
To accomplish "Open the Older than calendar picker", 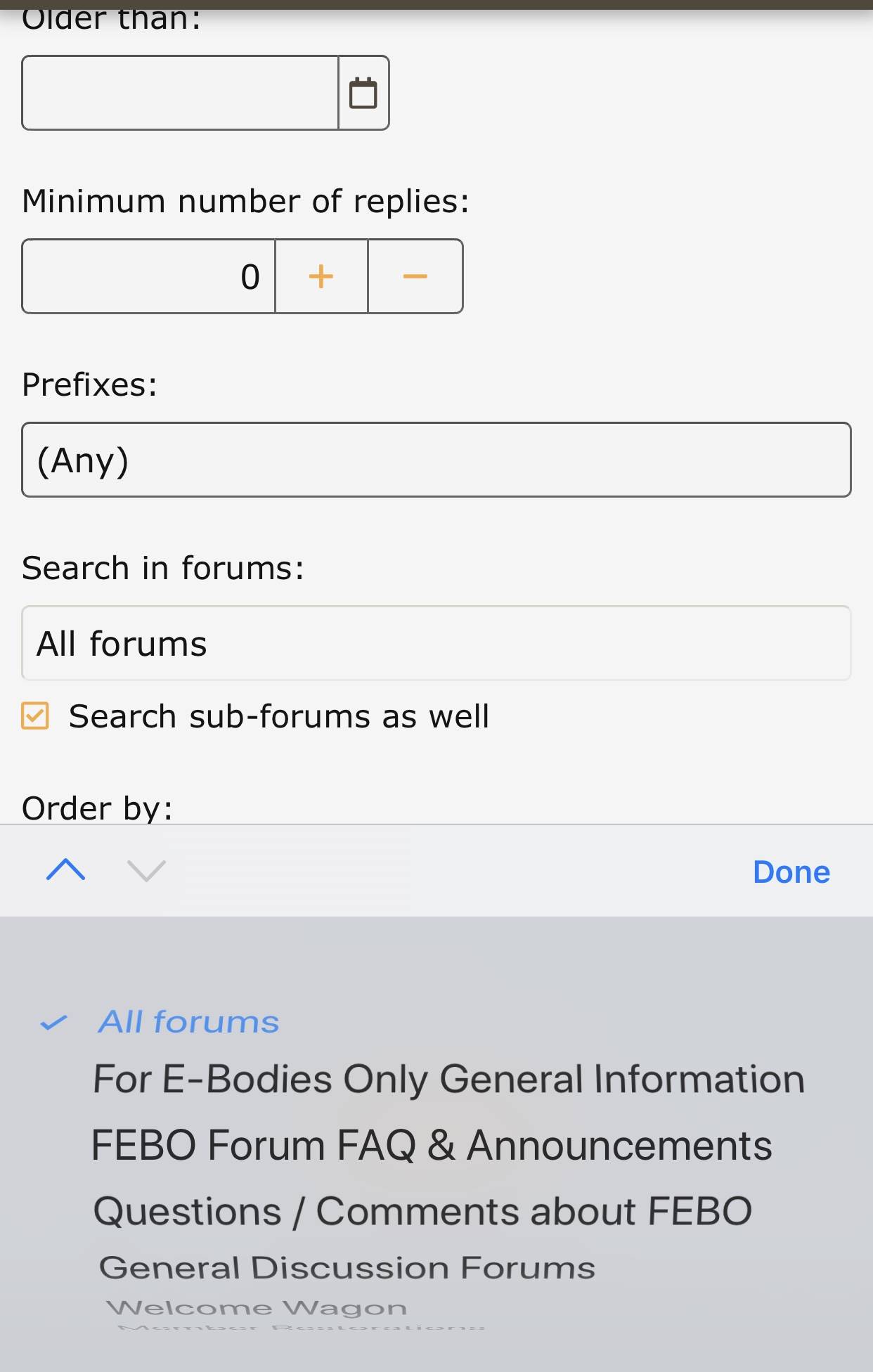I will click(363, 93).
